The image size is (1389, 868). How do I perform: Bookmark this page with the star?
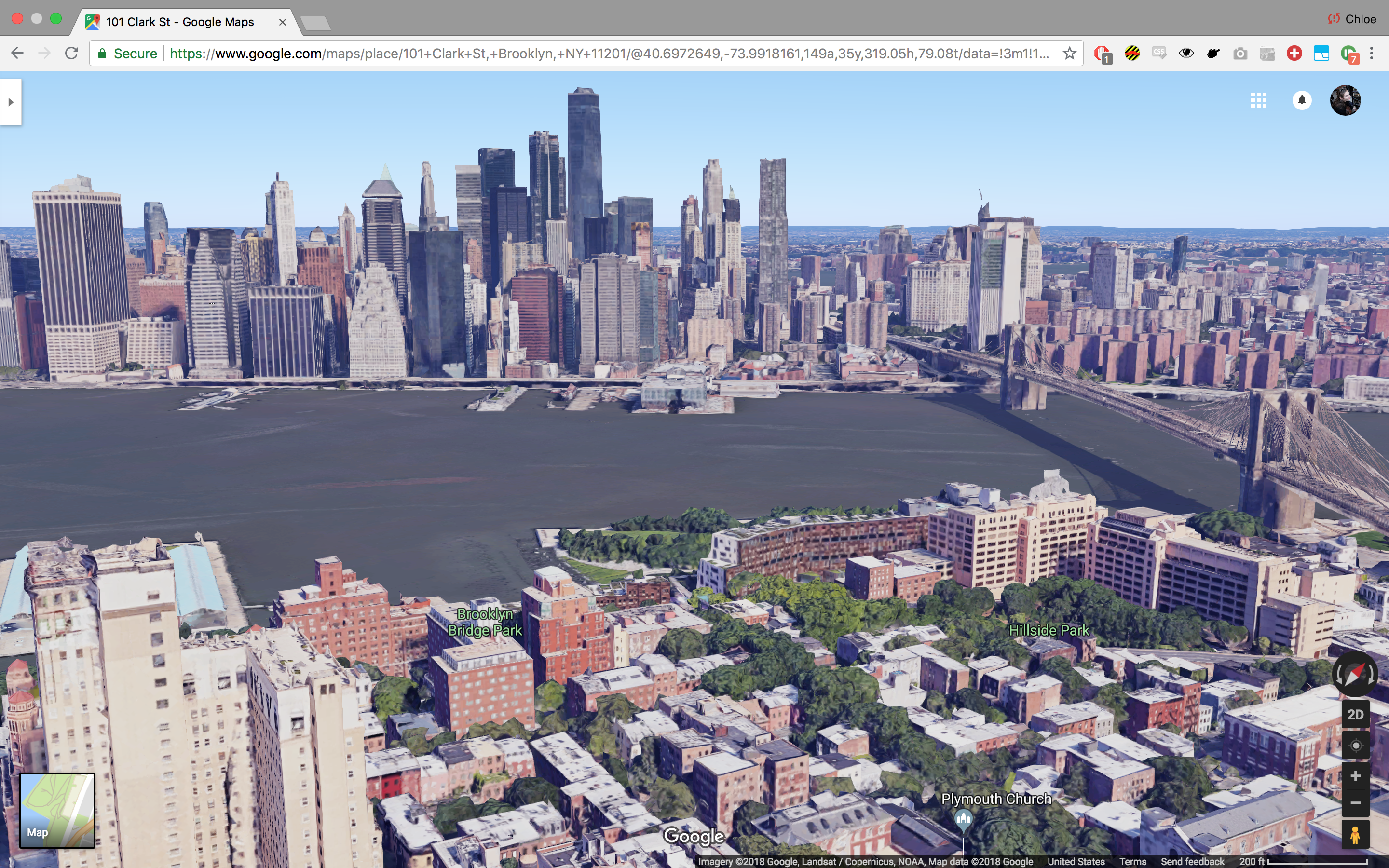click(1069, 54)
